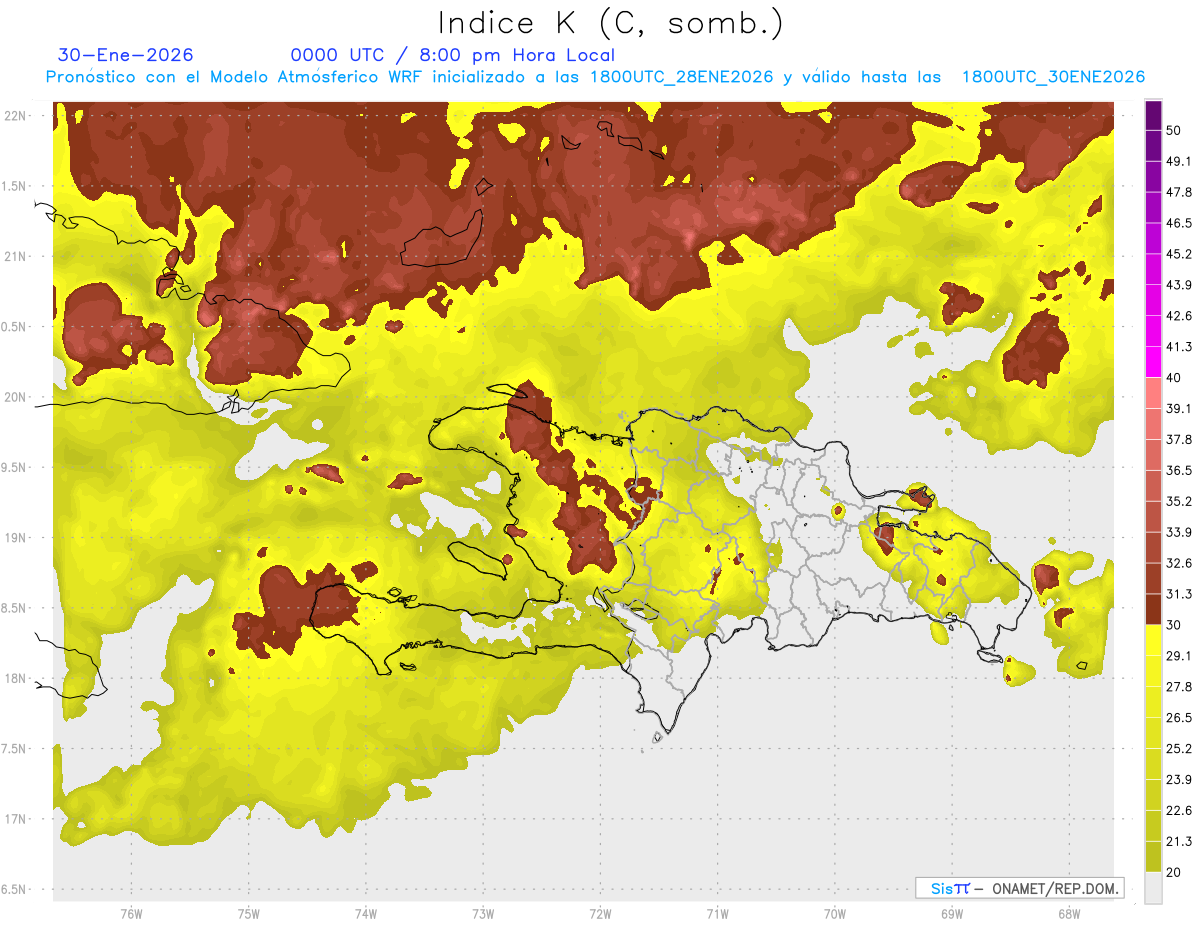This screenshot has height=927, width=1200.
Task: Click the legend value "33.9"
Action: (x=1180, y=532)
